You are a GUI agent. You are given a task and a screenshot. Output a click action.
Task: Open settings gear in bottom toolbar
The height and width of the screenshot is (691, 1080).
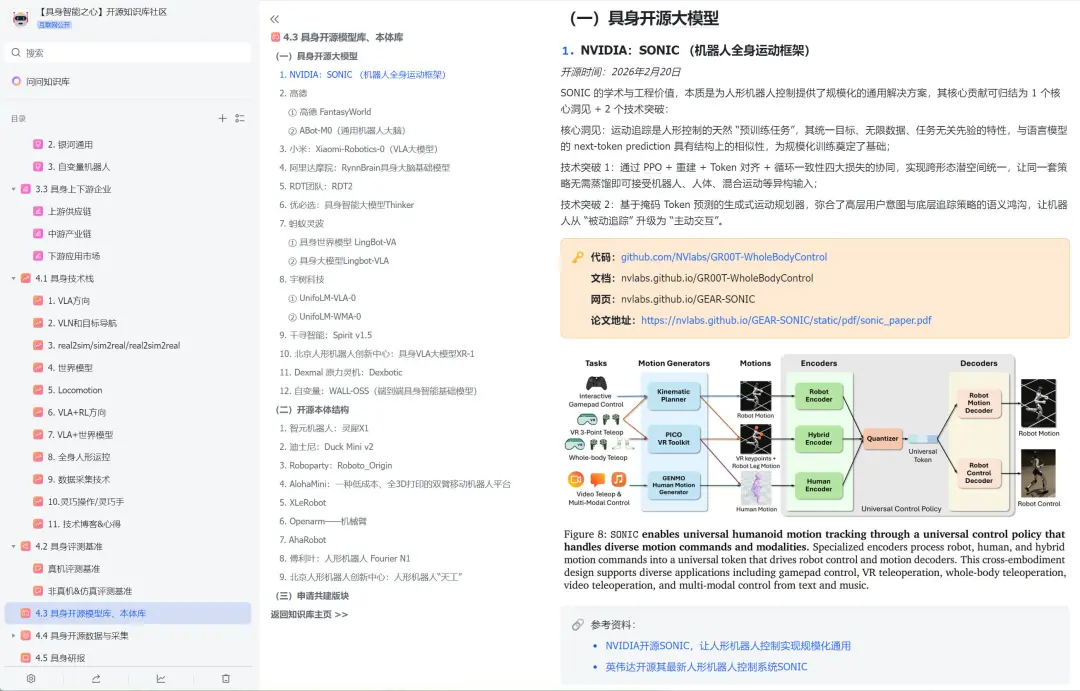31,679
